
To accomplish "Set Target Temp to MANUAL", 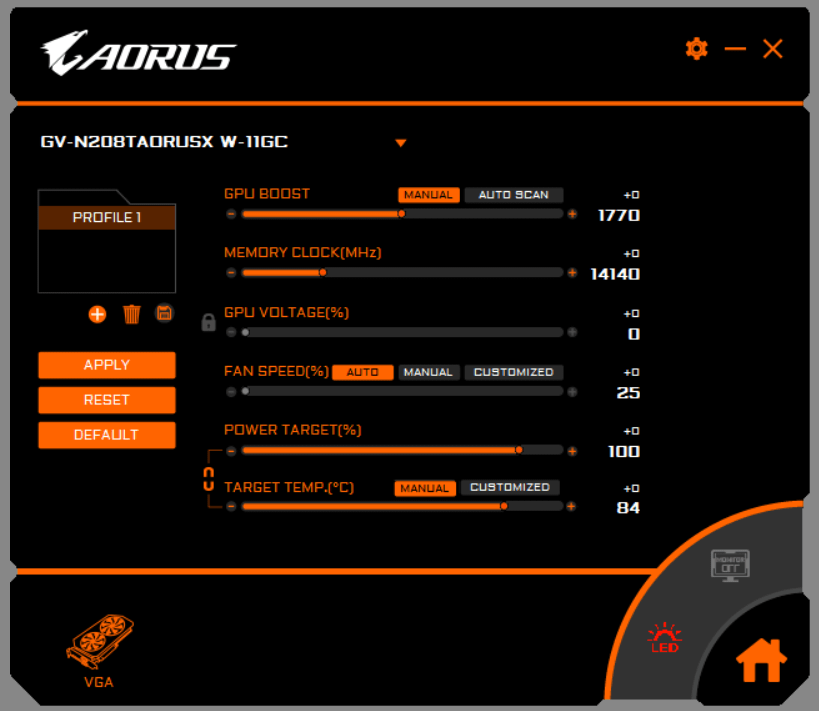I will pos(425,488).
